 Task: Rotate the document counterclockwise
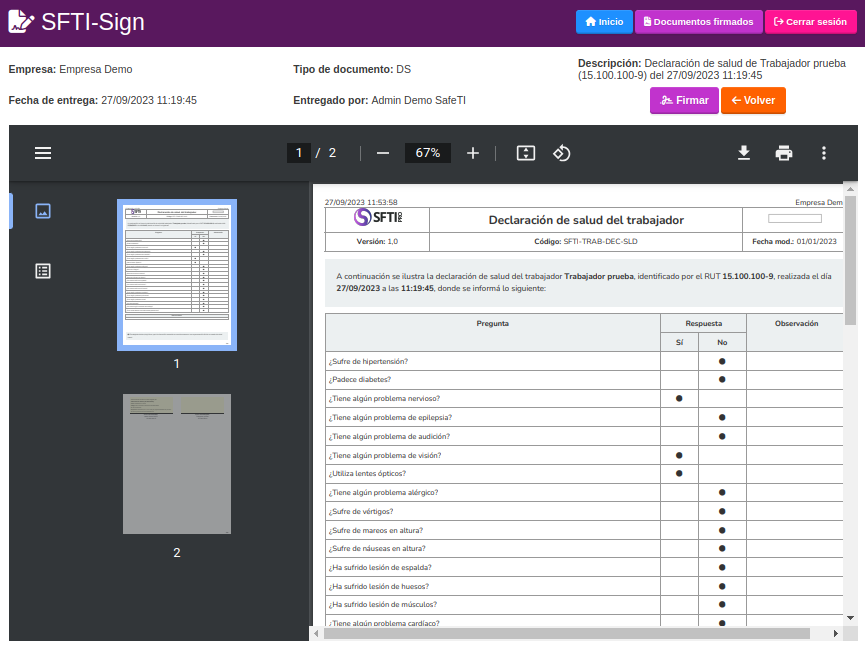coord(562,153)
